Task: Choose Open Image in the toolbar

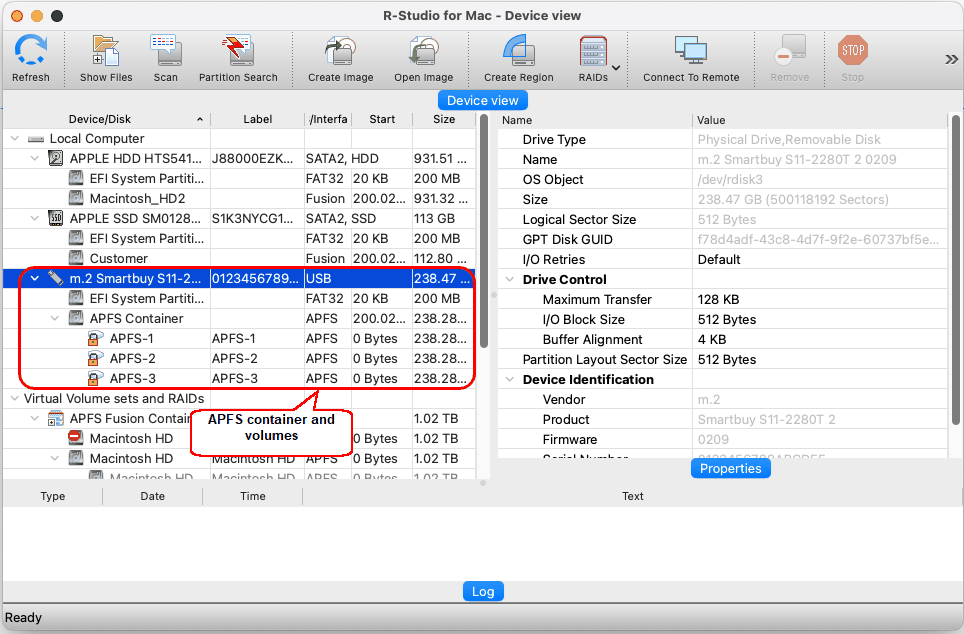Action: click(424, 50)
